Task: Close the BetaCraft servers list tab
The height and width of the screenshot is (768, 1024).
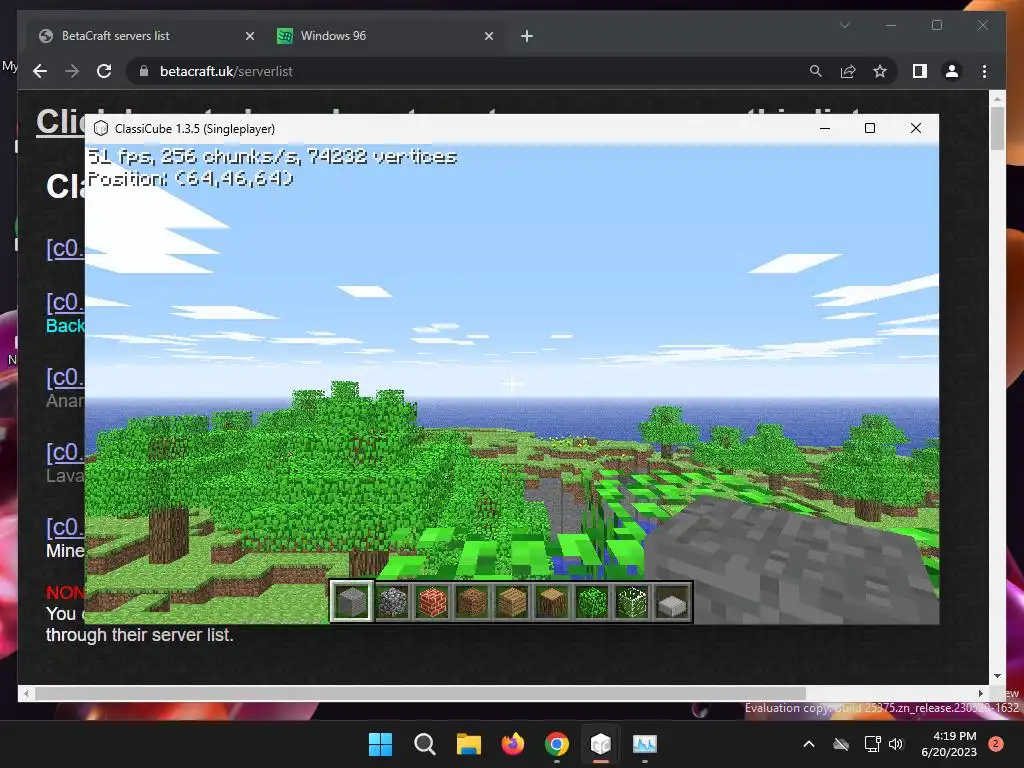Action: pos(249,36)
